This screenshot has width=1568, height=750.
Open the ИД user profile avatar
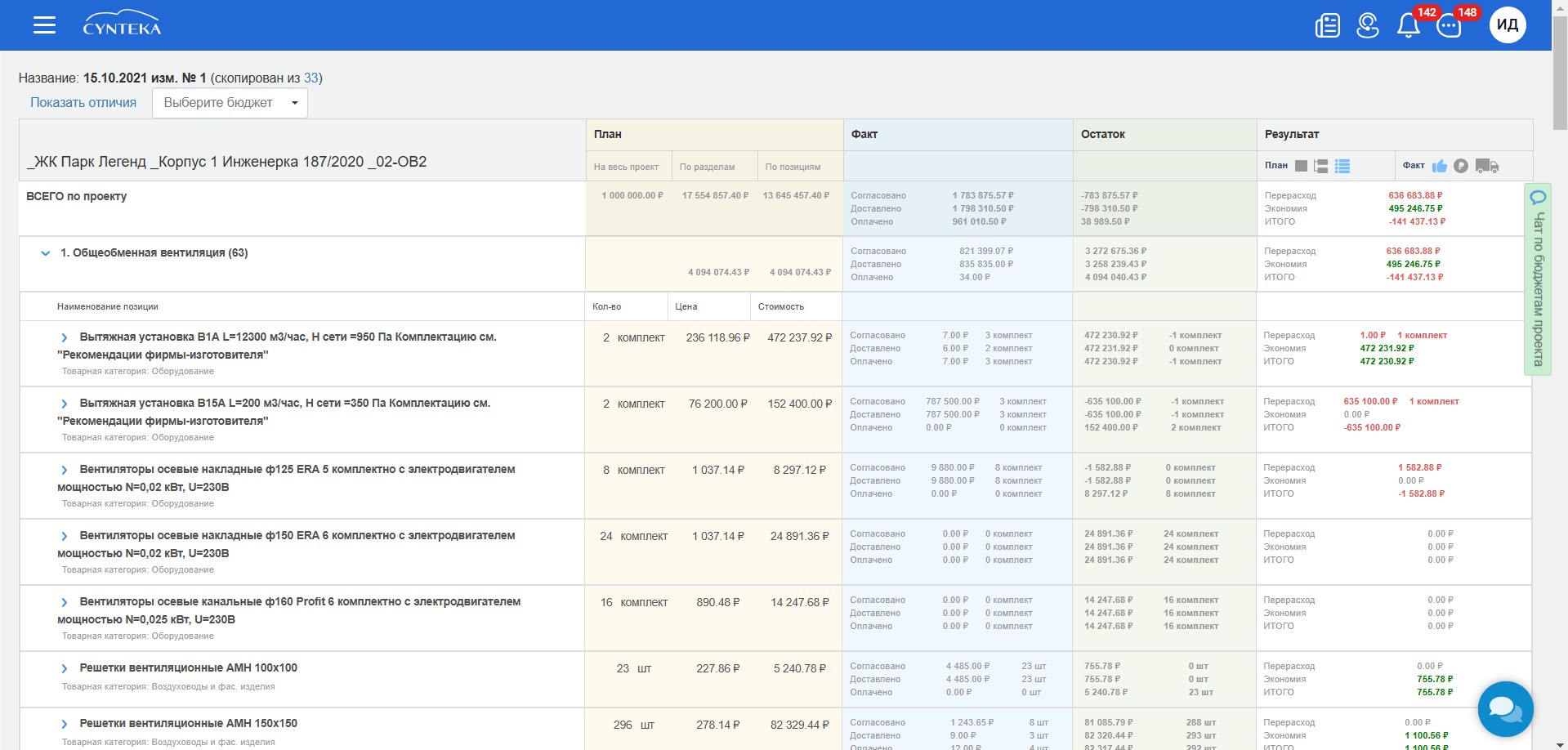pos(1507,25)
